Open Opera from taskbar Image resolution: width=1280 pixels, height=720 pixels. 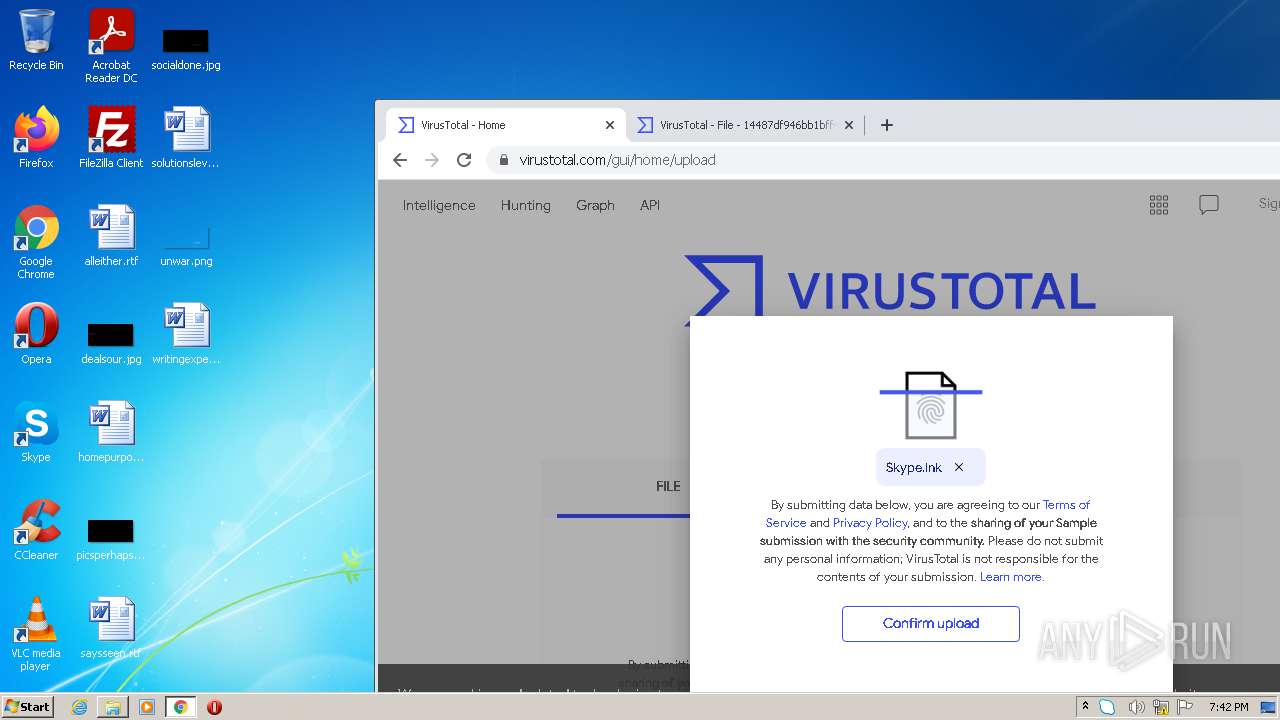pos(214,707)
